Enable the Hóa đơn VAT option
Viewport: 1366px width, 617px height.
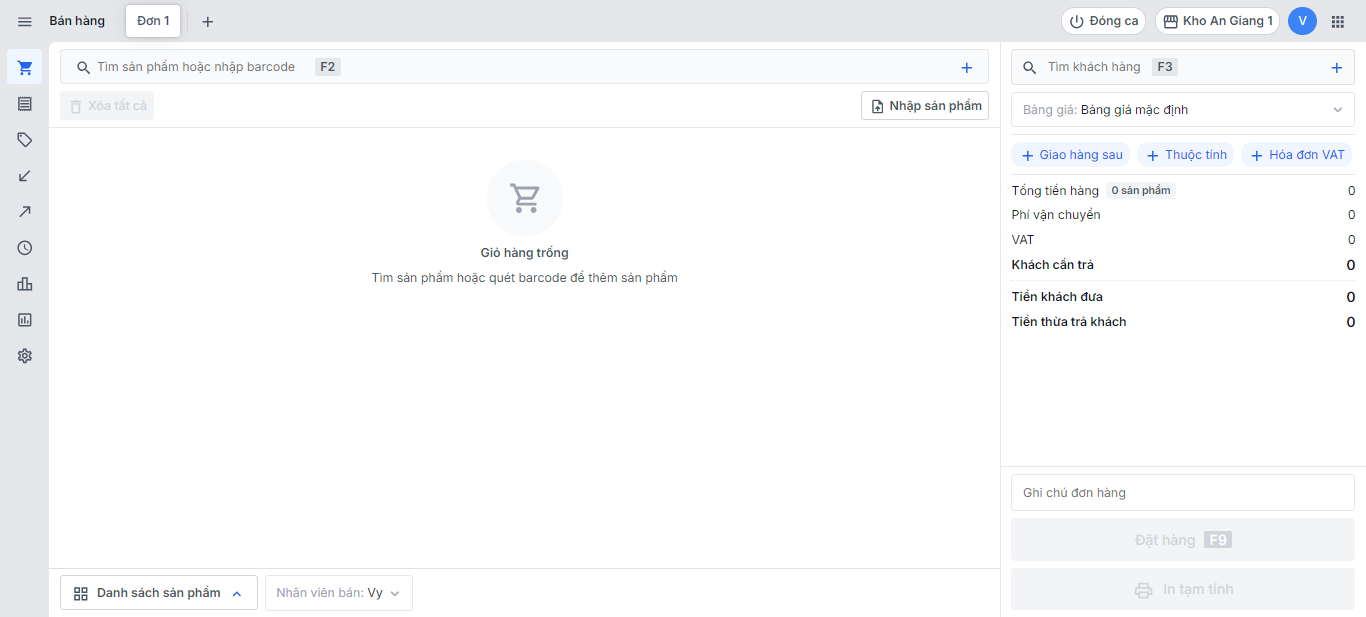tap(1297, 155)
